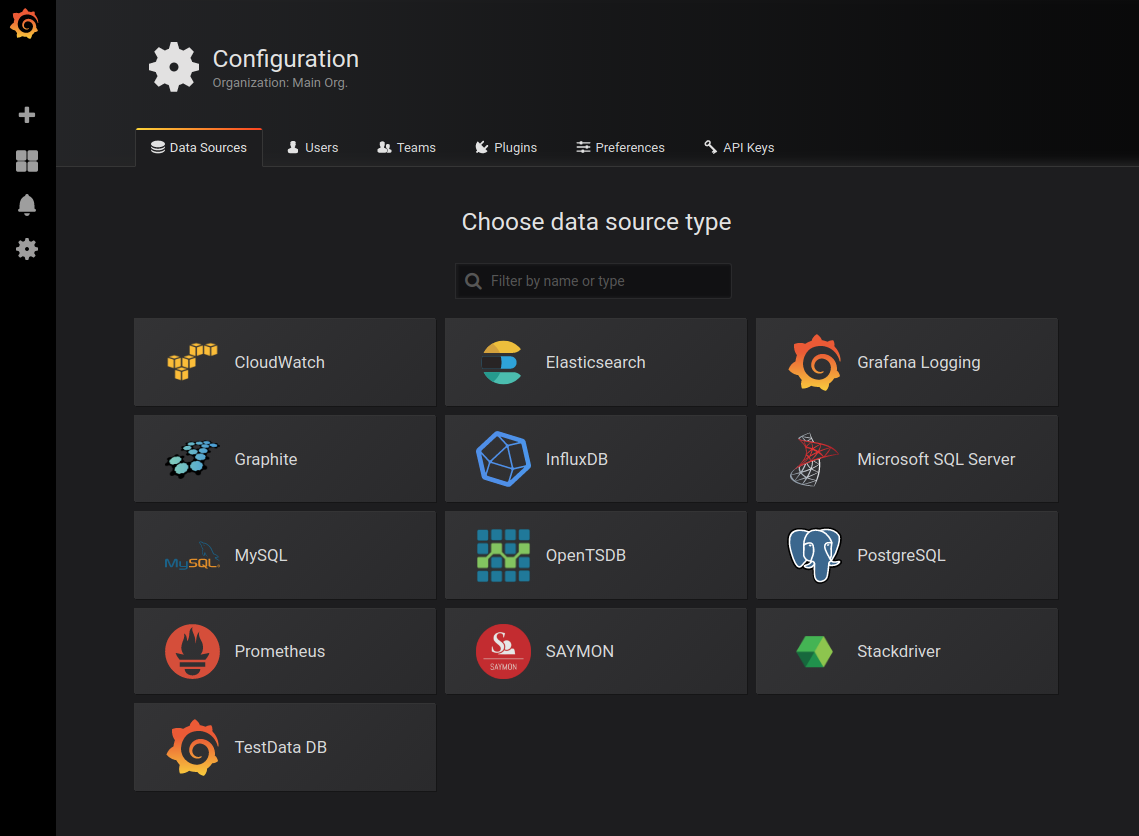The image size is (1139, 836).
Task: Pick the Stackdriver label
Action: 899,652
